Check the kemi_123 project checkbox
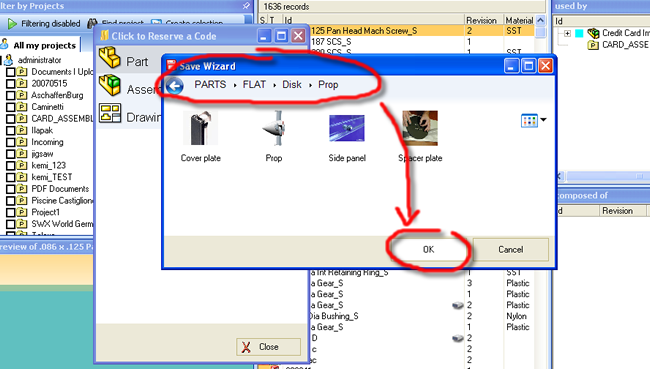 tap(11, 165)
